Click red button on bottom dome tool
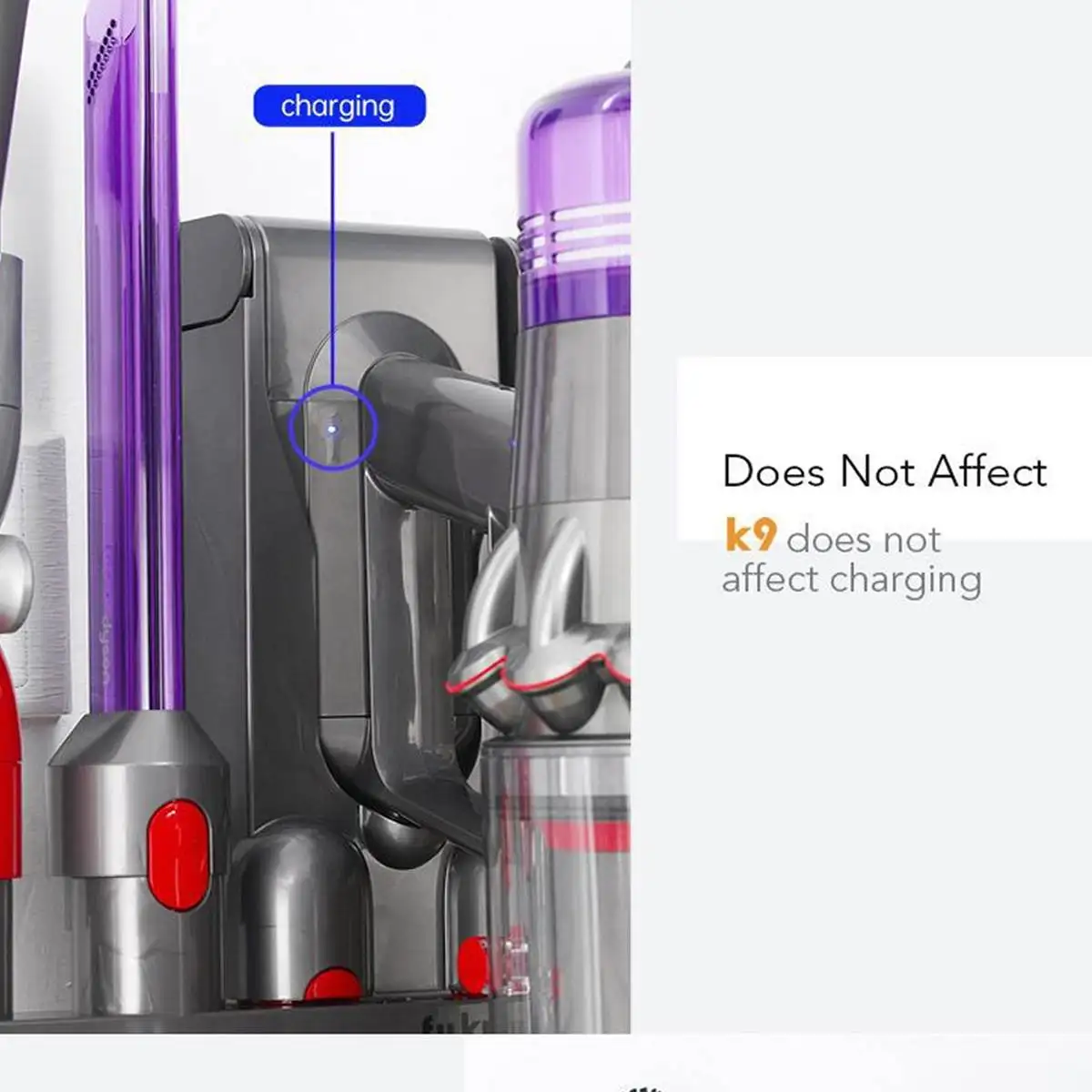 (x=332, y=985)
